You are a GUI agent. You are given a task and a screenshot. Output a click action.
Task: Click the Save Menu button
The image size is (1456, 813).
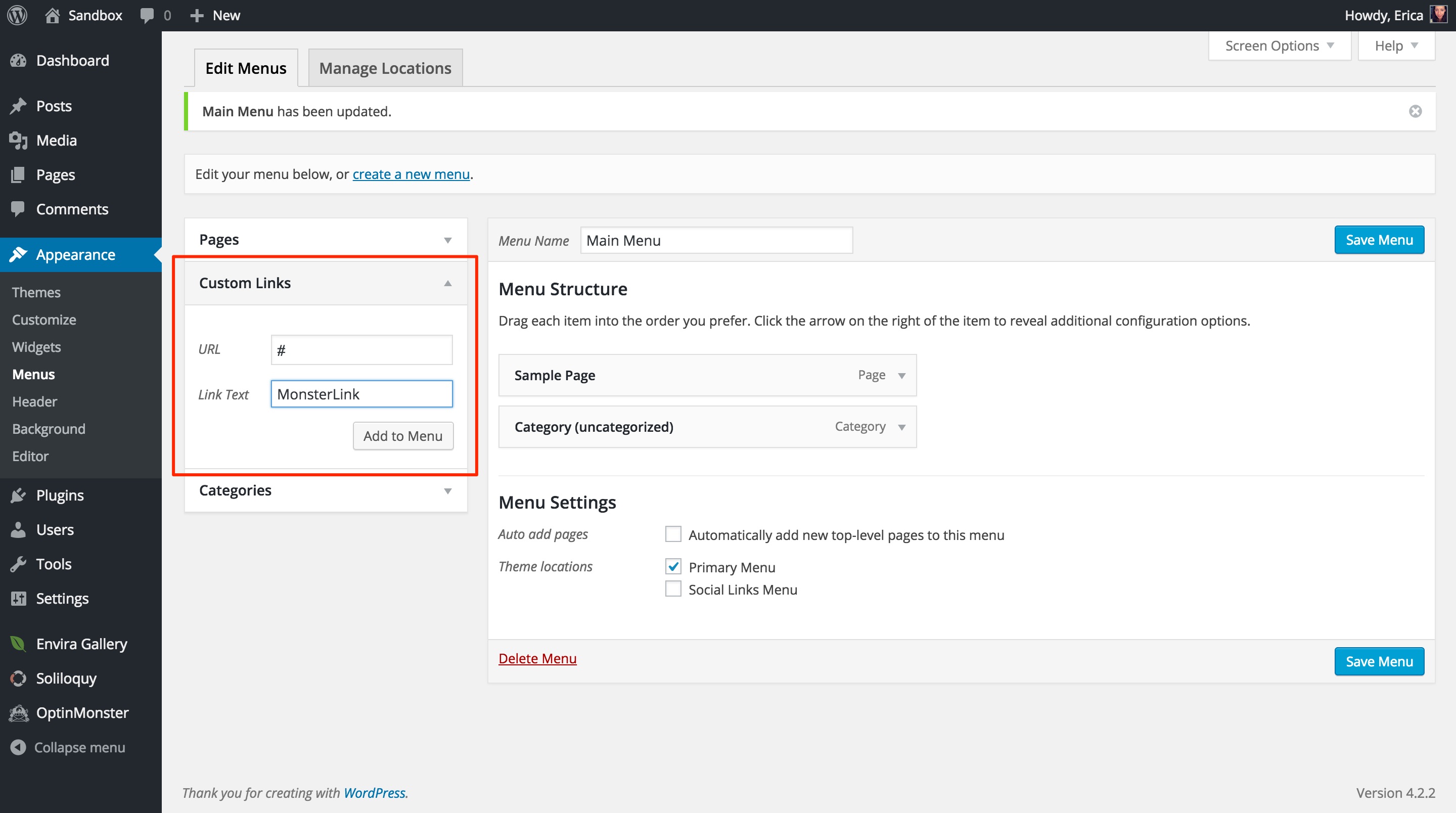pyautogui.click(x=1379, y=239)
